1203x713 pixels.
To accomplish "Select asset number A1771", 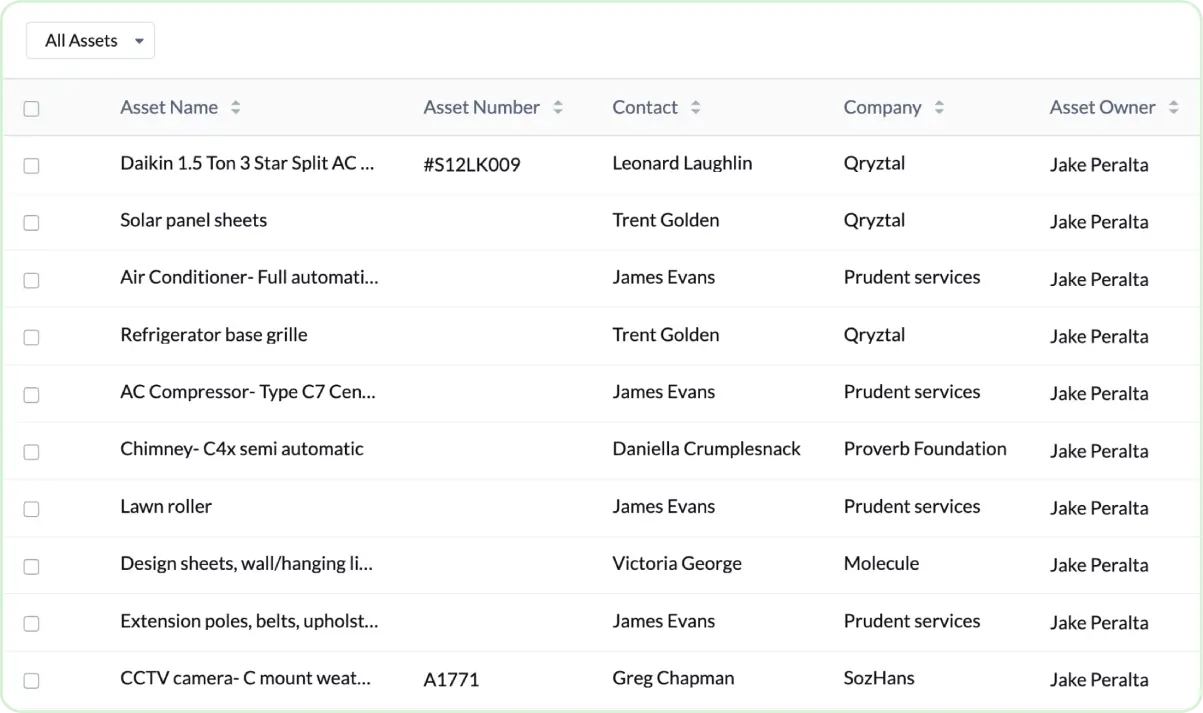I will tap(451, 680).
